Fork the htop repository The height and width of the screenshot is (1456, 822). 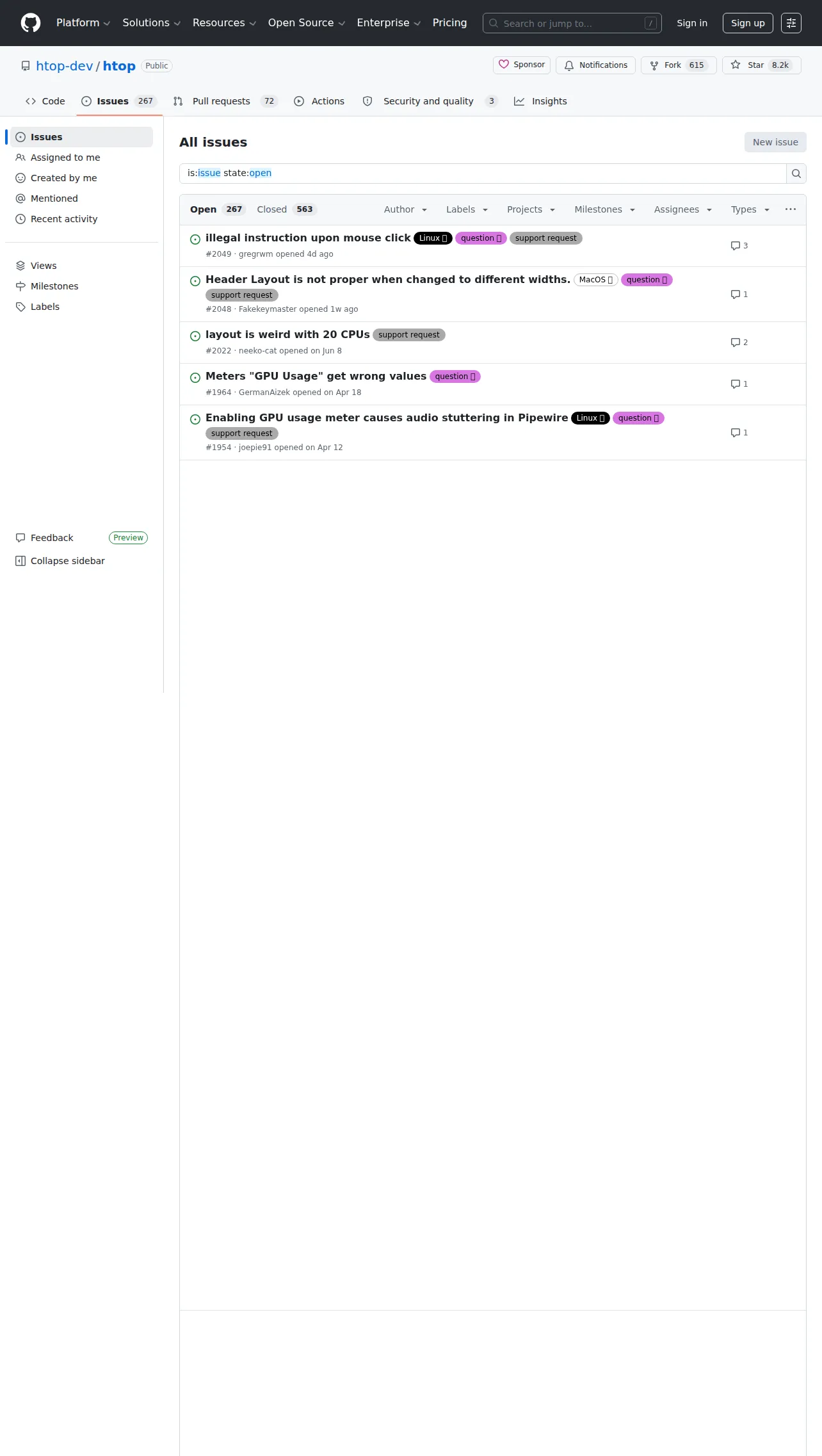679,65
